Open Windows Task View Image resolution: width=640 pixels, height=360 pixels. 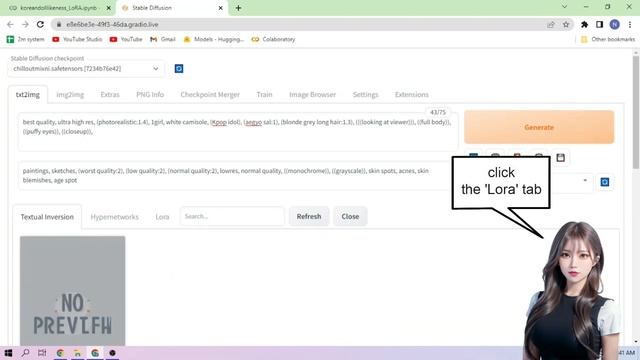pyautogui.click(x=42, y=353)
